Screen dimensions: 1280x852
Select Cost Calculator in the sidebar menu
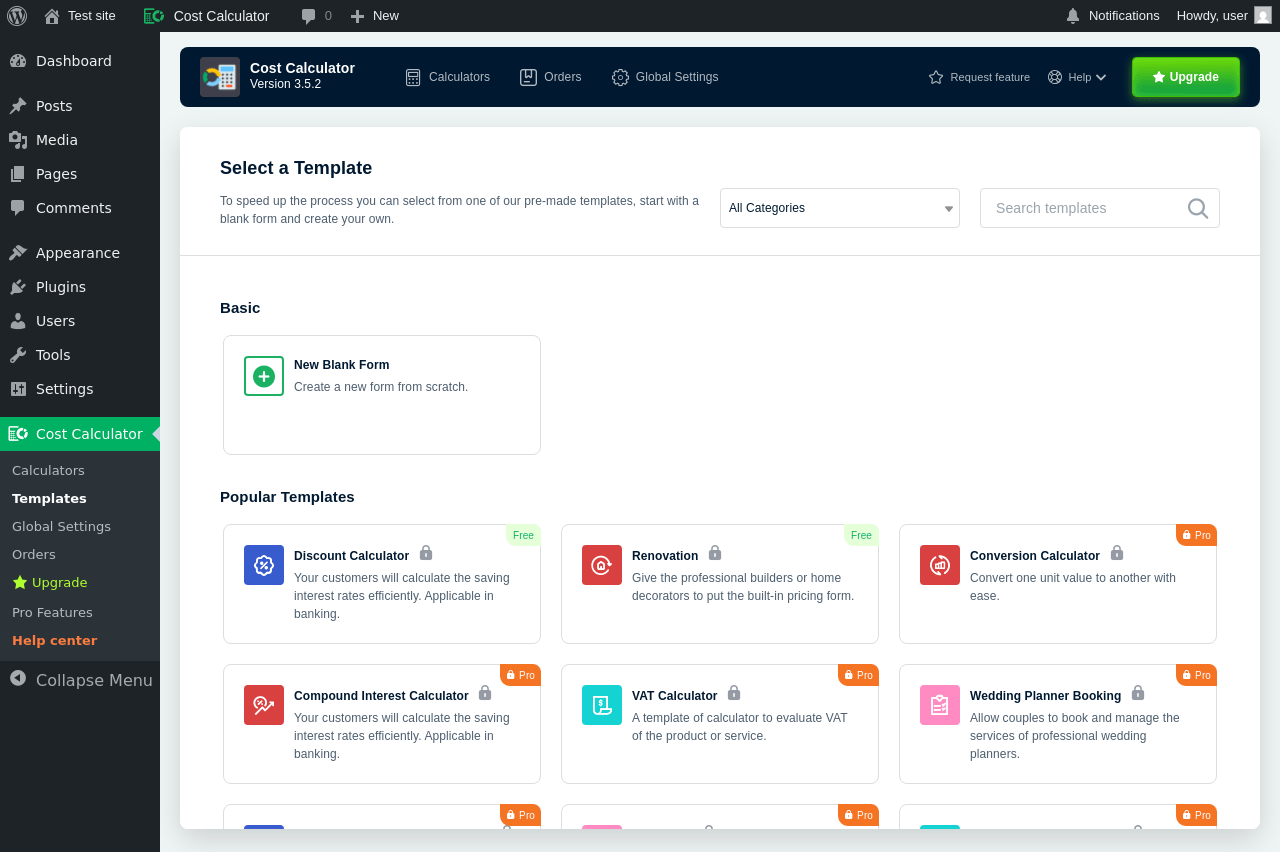[80, 434]
